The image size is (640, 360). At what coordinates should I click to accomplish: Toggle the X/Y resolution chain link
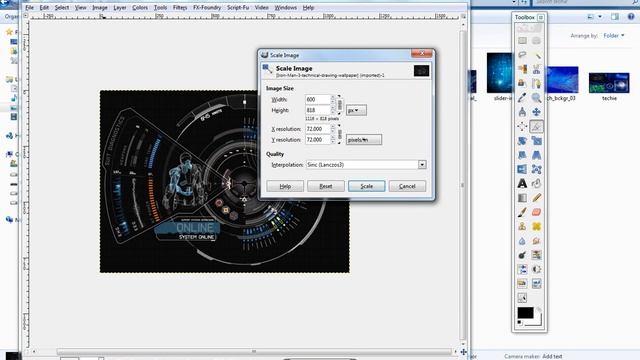(x=340, y=134)
